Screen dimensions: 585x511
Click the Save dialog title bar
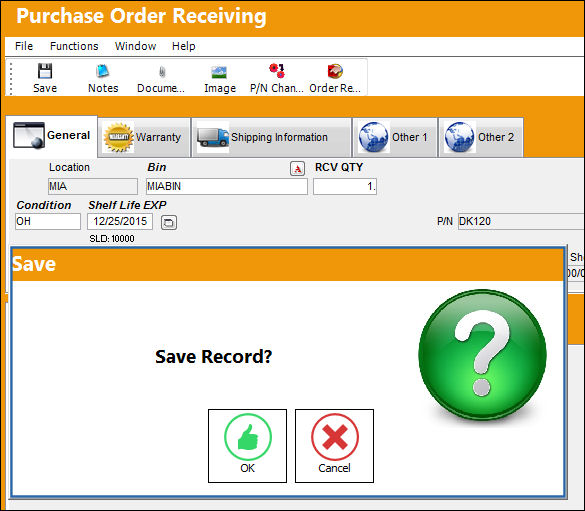(287, 264)
